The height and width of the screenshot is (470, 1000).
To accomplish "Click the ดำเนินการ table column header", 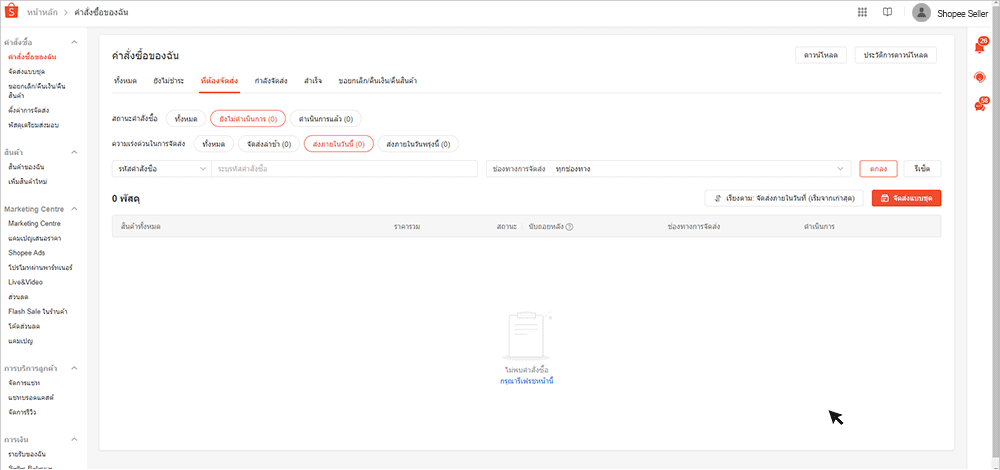I will coord(820,226).
